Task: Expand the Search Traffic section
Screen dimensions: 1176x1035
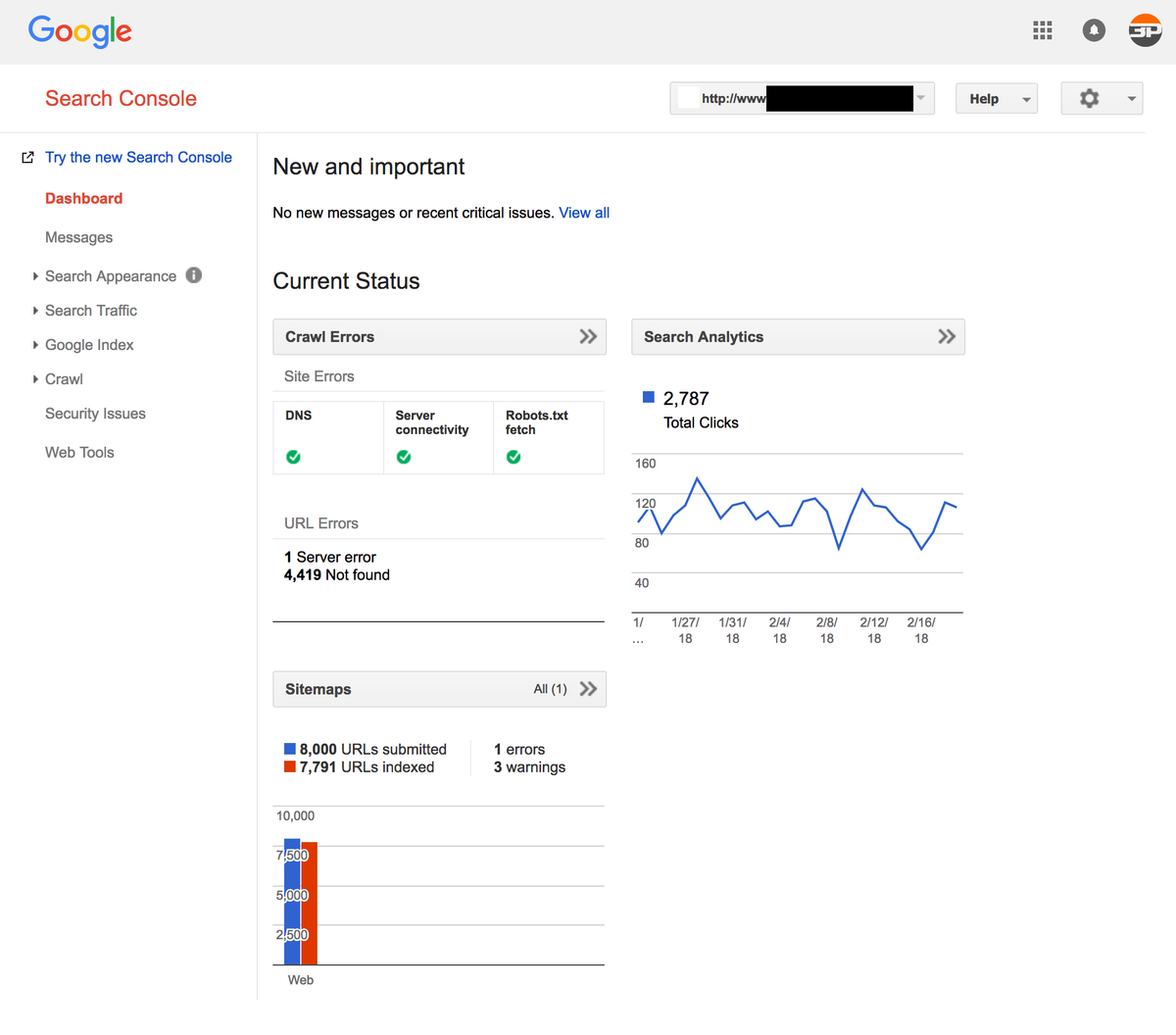Action: 36,311
